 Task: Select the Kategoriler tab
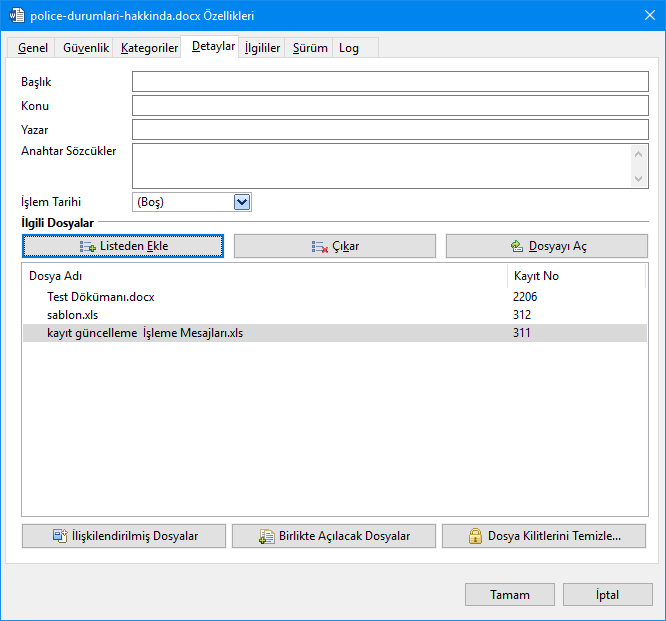coord(149,48)
